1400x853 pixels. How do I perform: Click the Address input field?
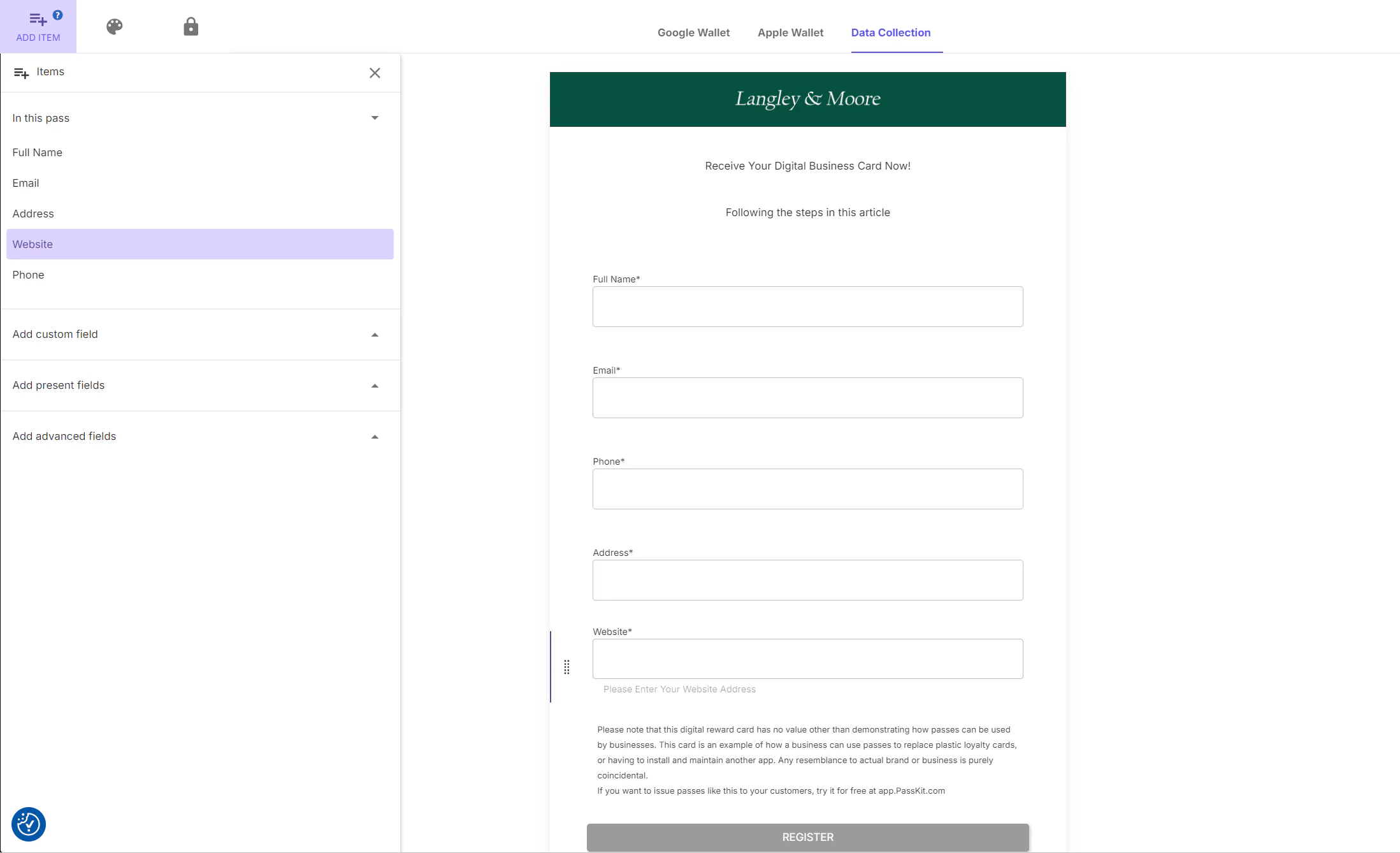[807, 580]
